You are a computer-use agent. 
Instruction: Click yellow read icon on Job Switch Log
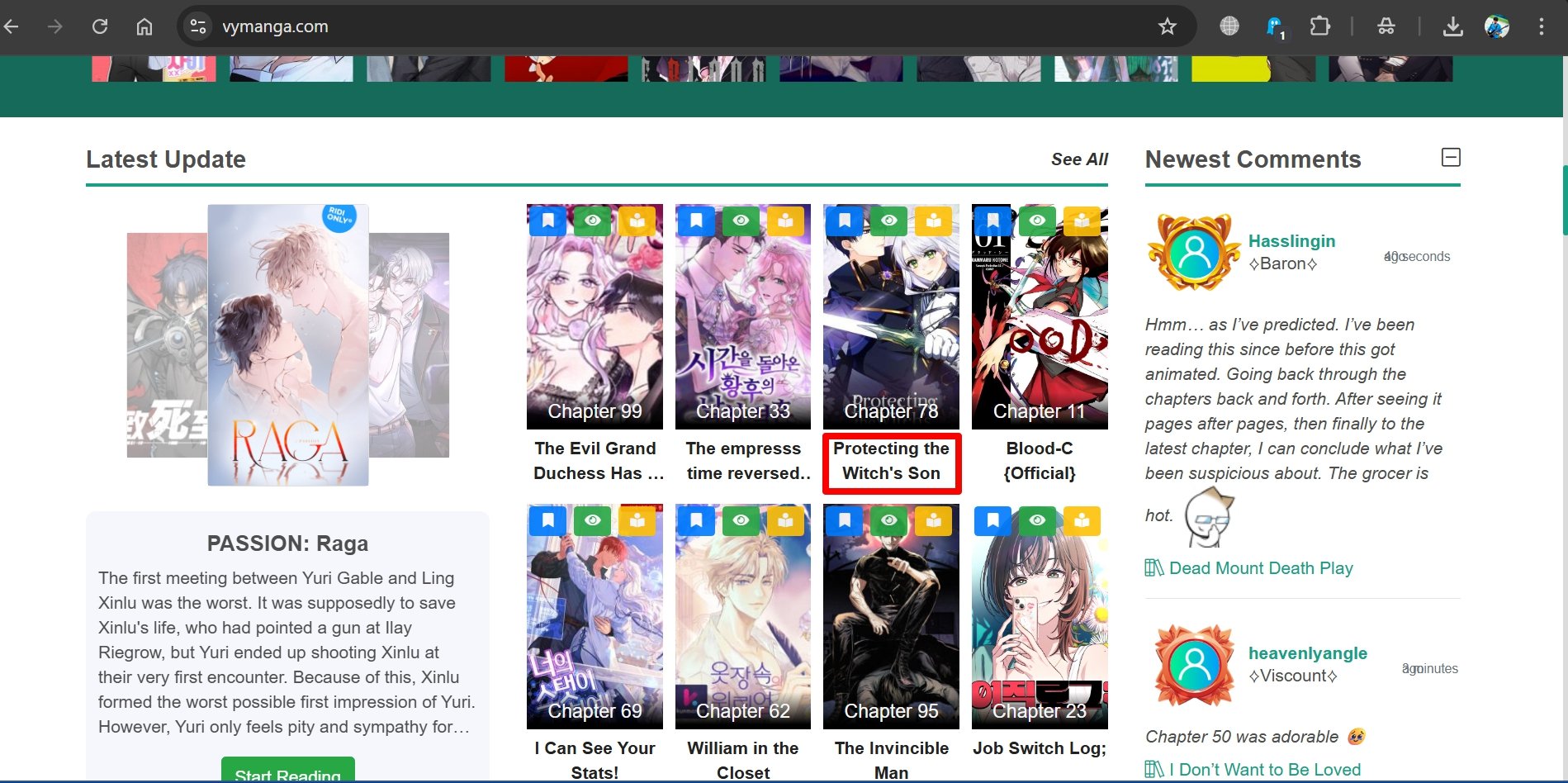tap(1082, 520)
